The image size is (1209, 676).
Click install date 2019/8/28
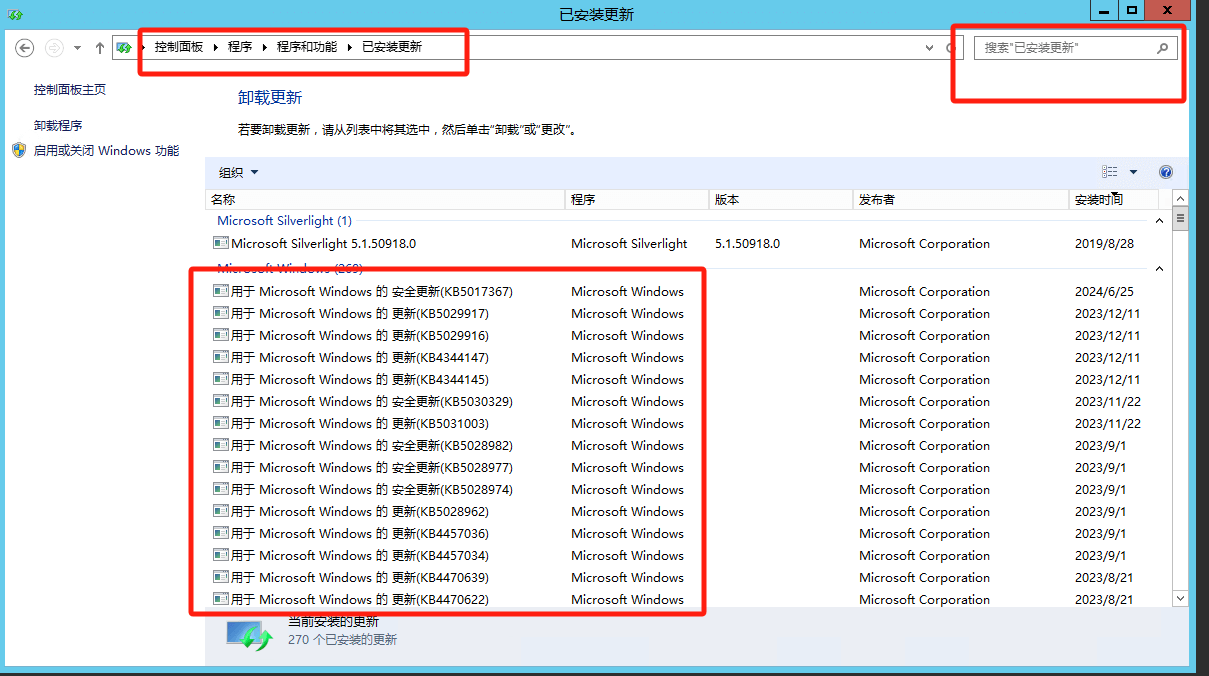pyautogui.click(x=1104, y=243)
